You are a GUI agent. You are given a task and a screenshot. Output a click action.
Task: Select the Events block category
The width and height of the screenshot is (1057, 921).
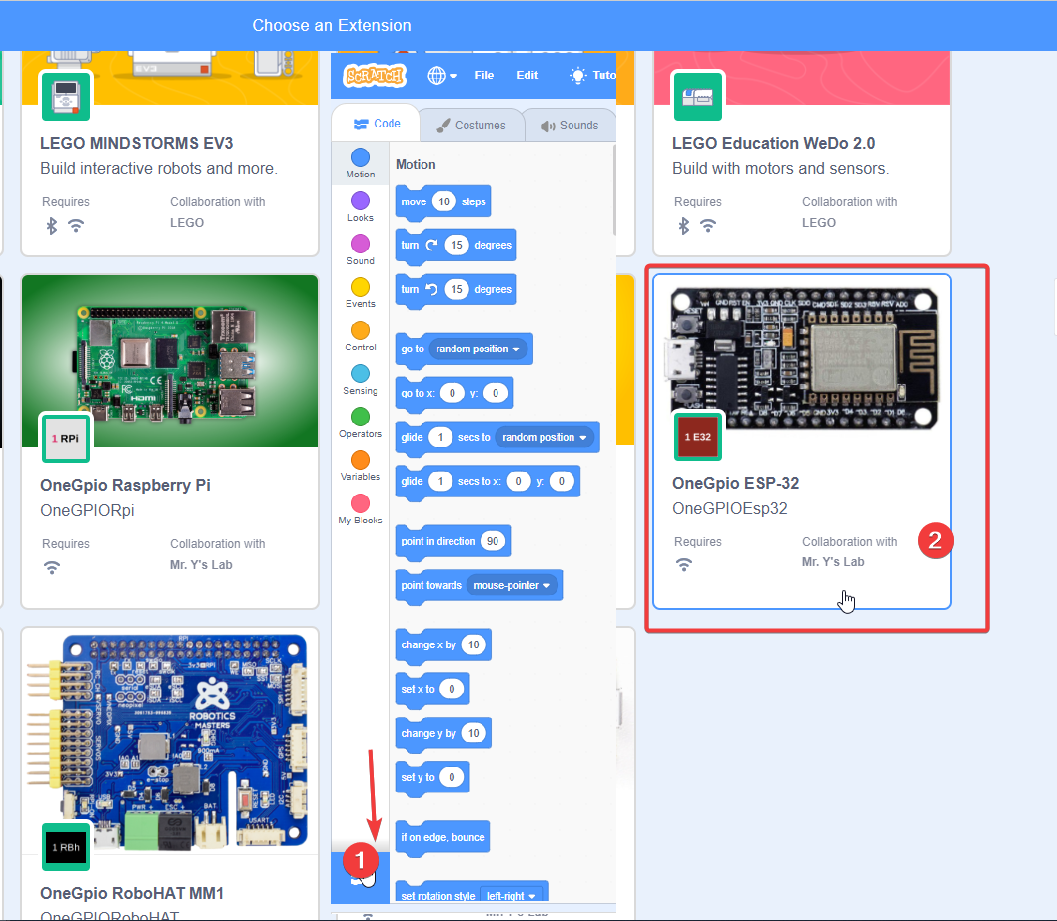tap(361, 293)
